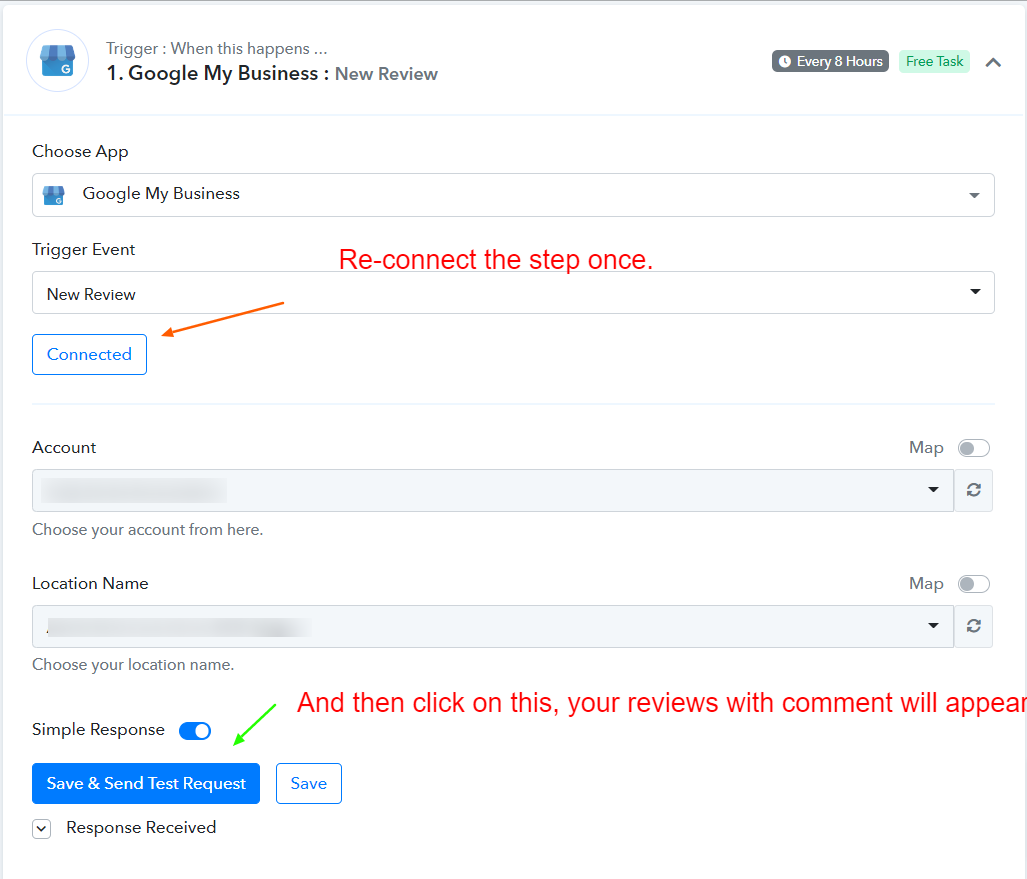This screenshot has height=879, width=1027.
Task: Click the Free Task badge
Action: (934, 61)
